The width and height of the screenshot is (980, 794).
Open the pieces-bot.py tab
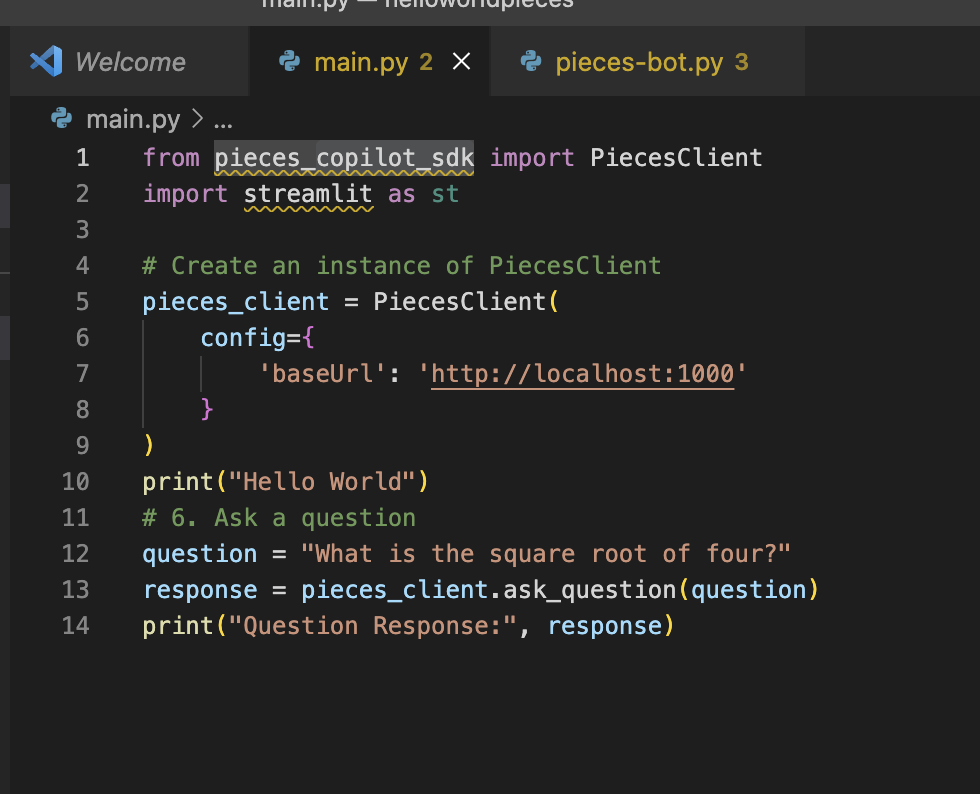(638, 62)
